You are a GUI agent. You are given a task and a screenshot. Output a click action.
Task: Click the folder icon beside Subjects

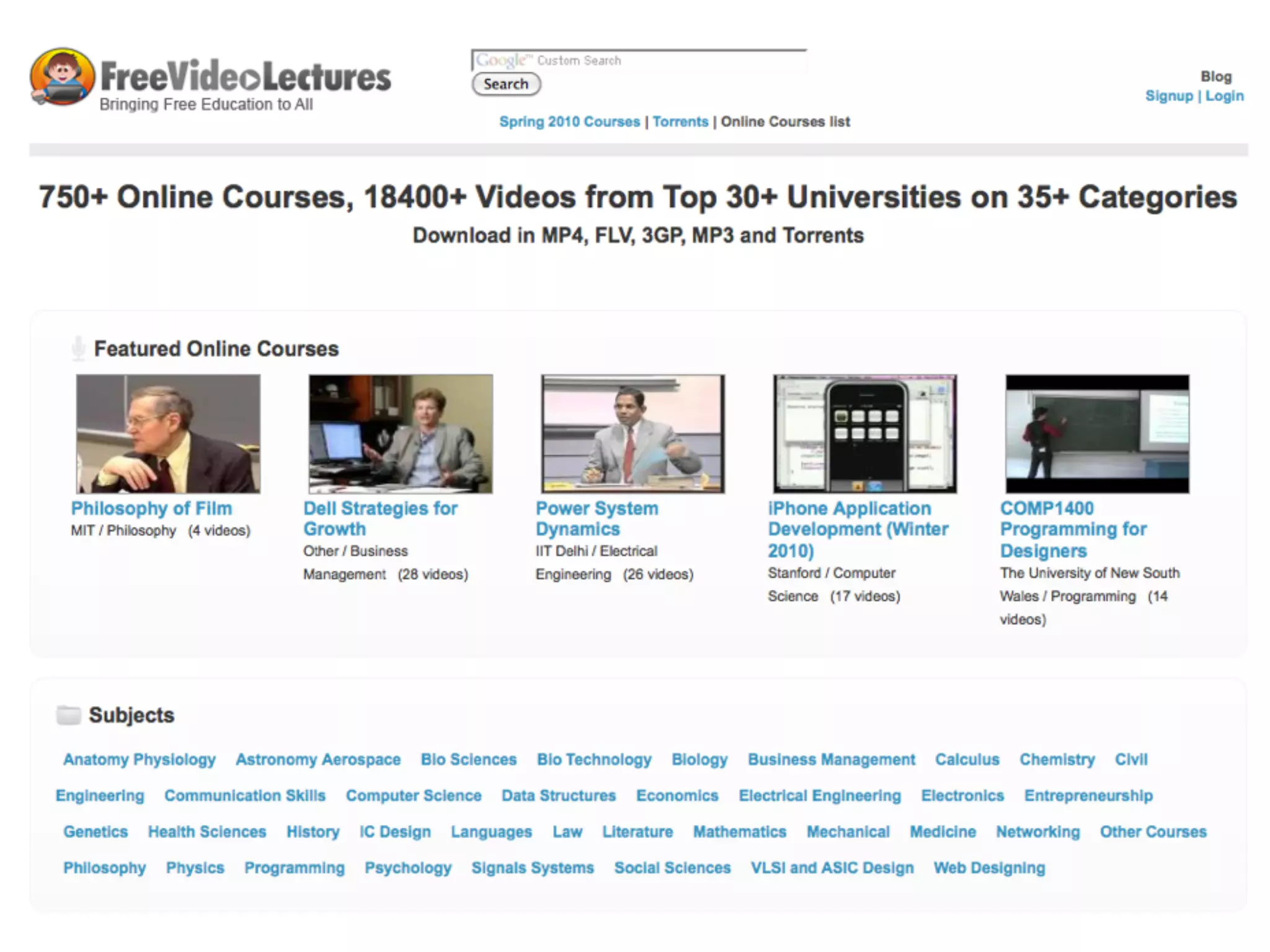68,715
